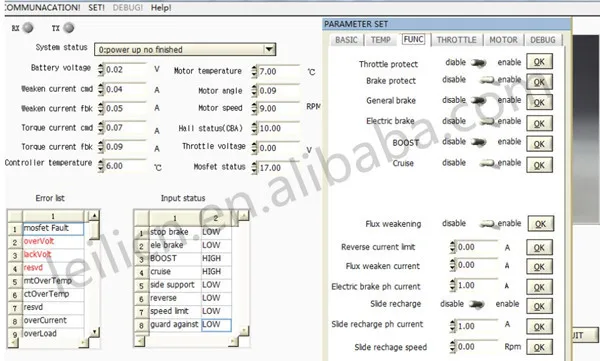This screenshot has width=600, height=361.
Task: Toggle the Cruise switch
Action: (x=488, y=163)
